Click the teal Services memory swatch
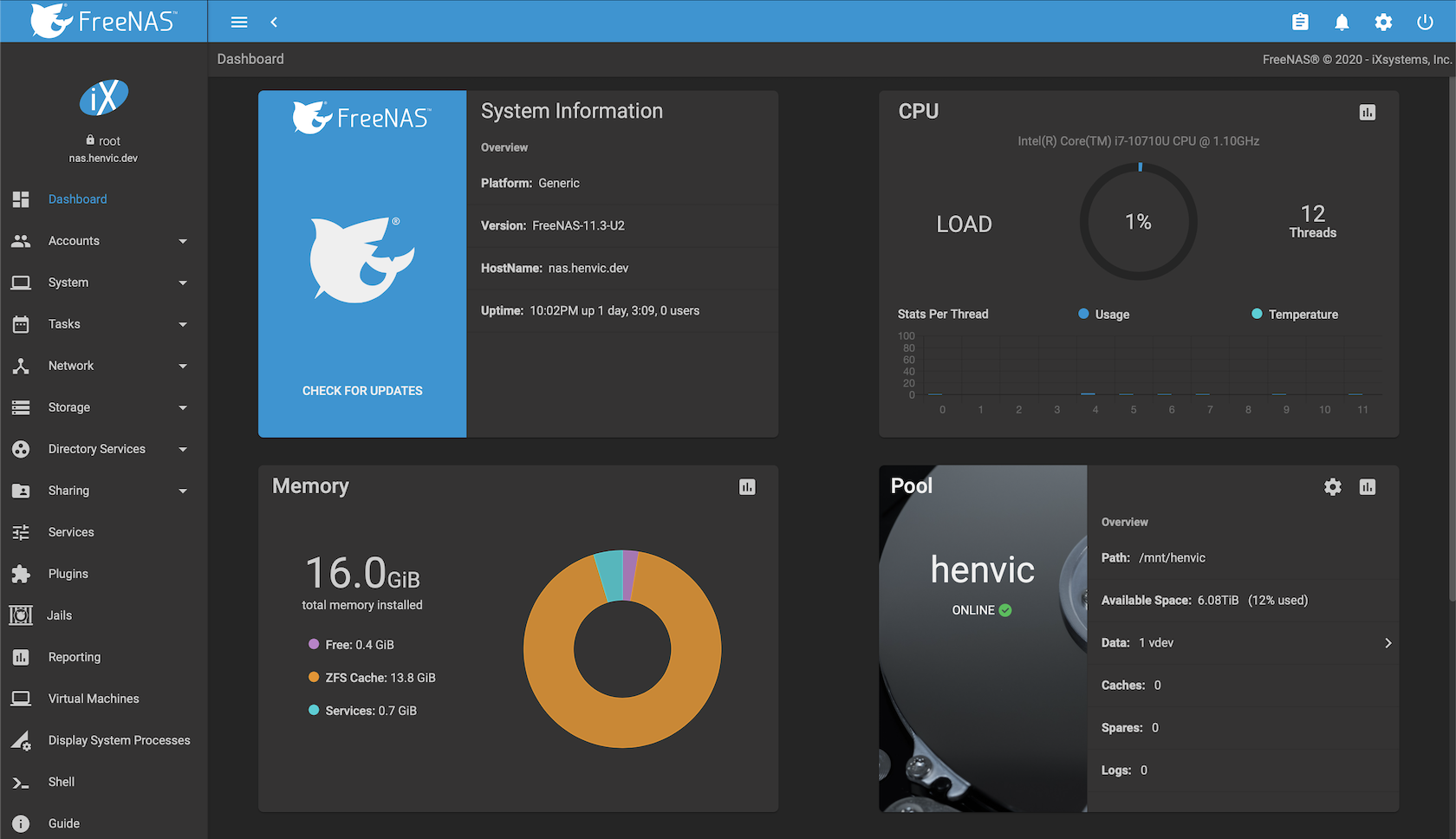Viewport: 1456px width, 839px height. [314, 710]
